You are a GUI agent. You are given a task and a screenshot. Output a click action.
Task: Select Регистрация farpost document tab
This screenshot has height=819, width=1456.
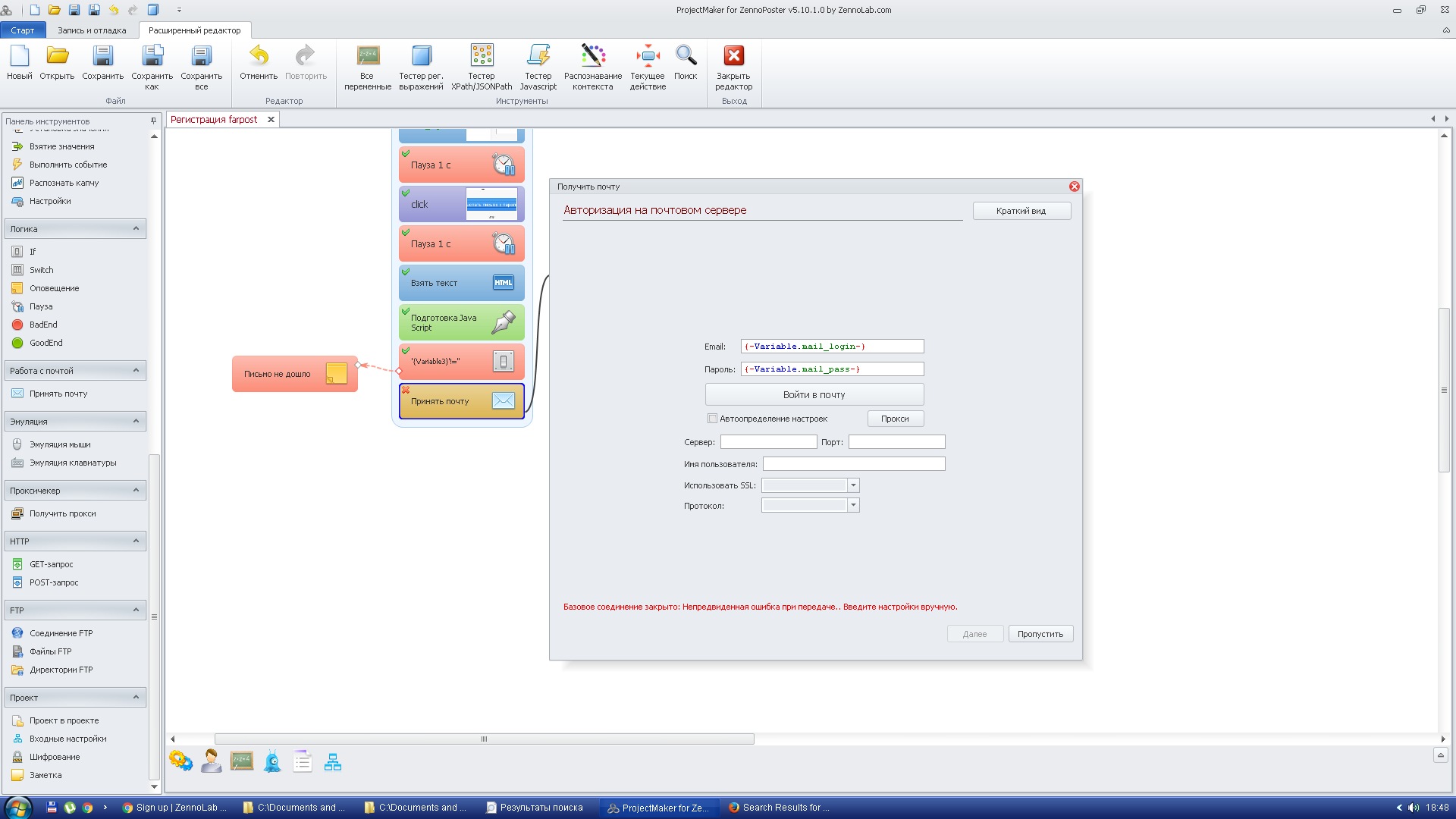[214, 119]
